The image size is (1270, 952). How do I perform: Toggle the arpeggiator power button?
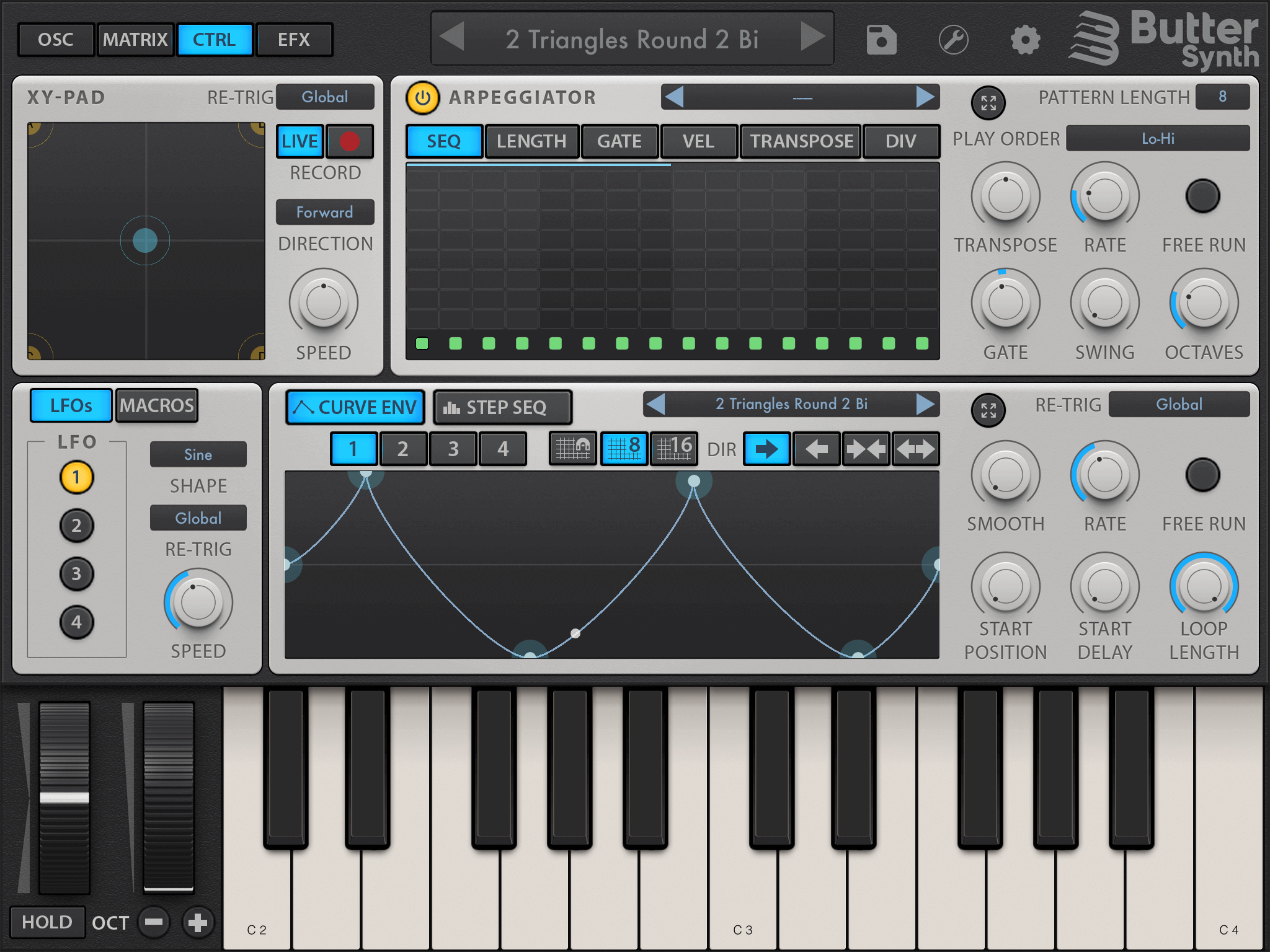423,98
